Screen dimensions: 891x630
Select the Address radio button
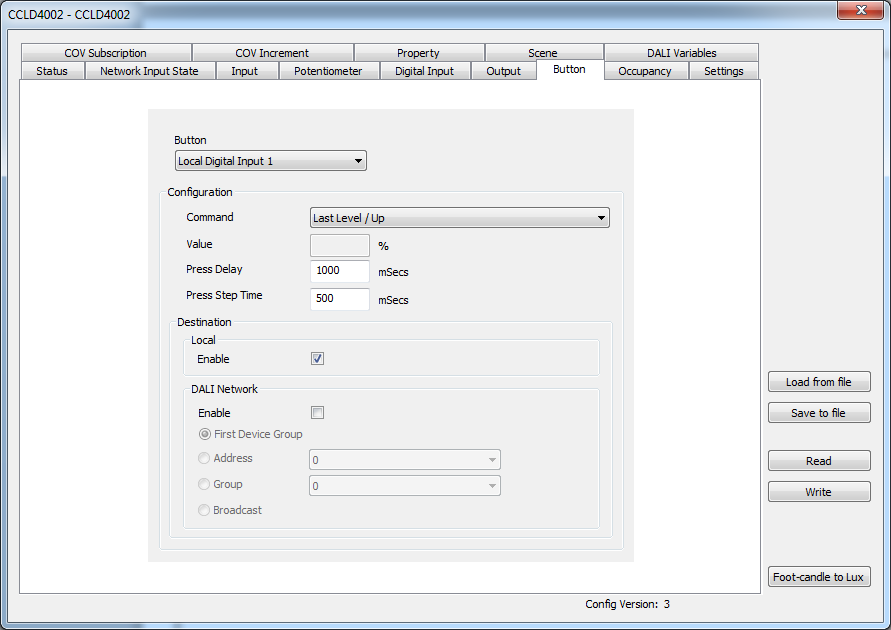203,458
